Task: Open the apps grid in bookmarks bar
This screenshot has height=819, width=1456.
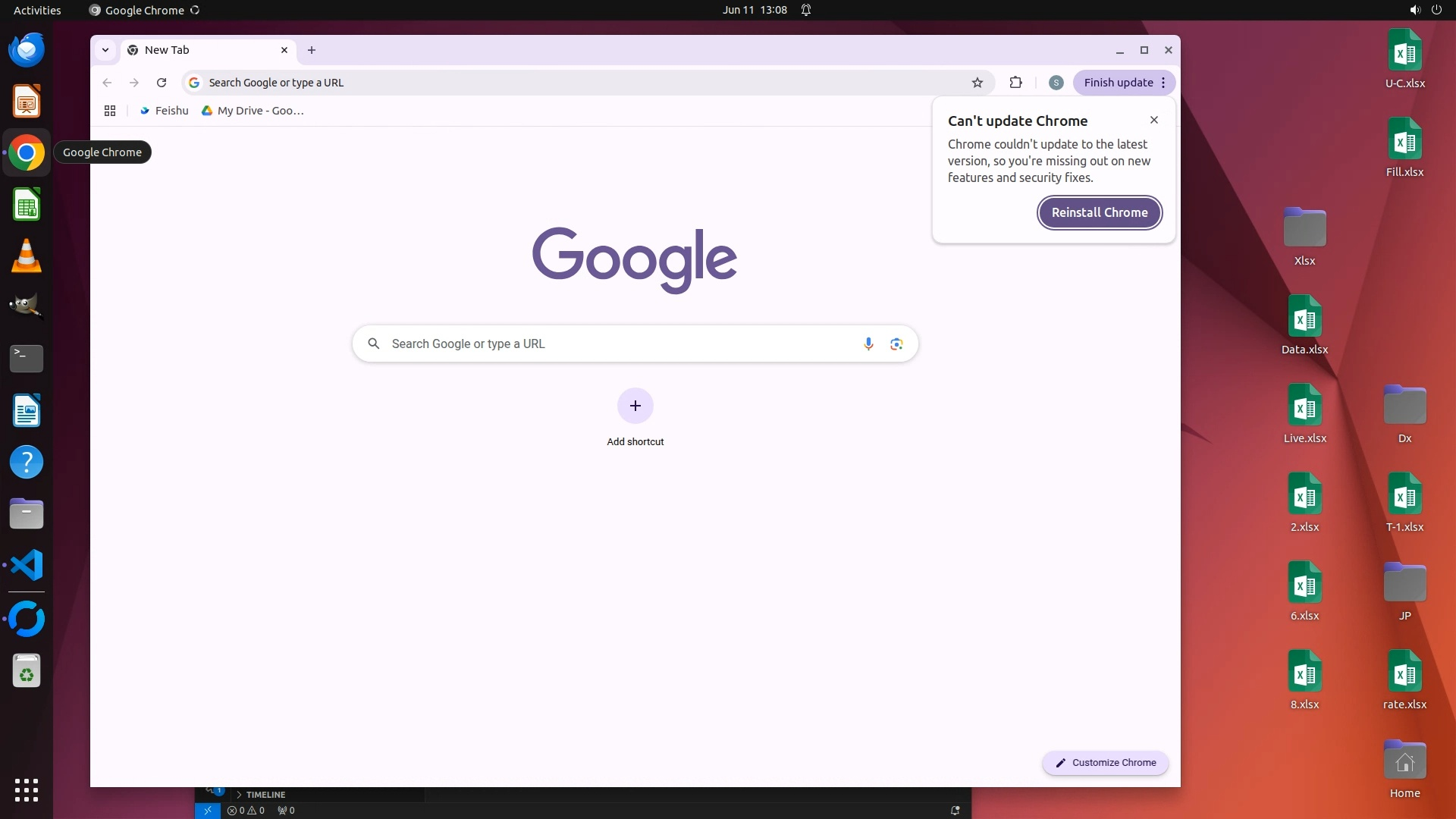Action: pos(110,111)
